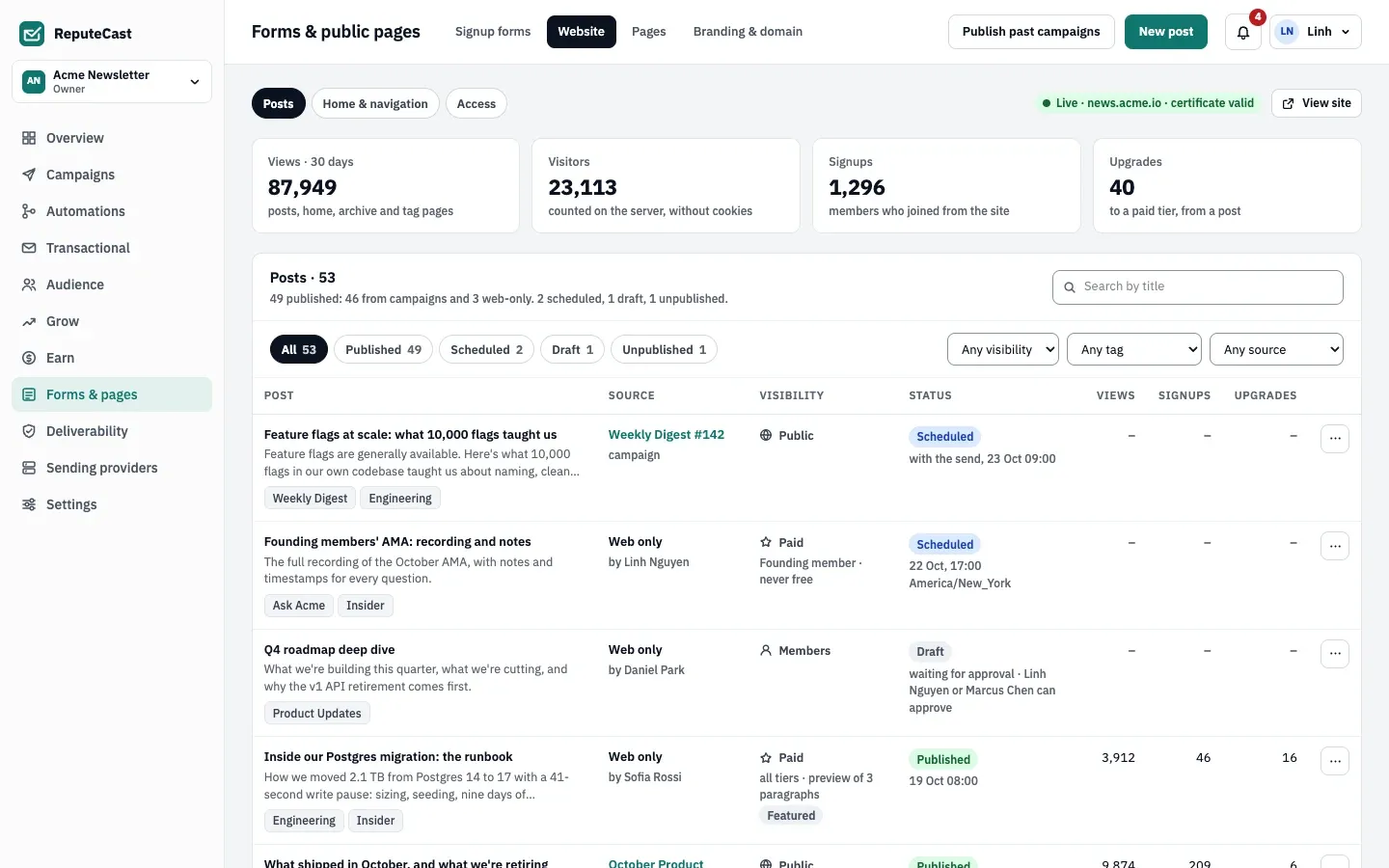Screen dimensions: 1389x868
Task: Click the New post button
Action: [x=1166, y=32]
